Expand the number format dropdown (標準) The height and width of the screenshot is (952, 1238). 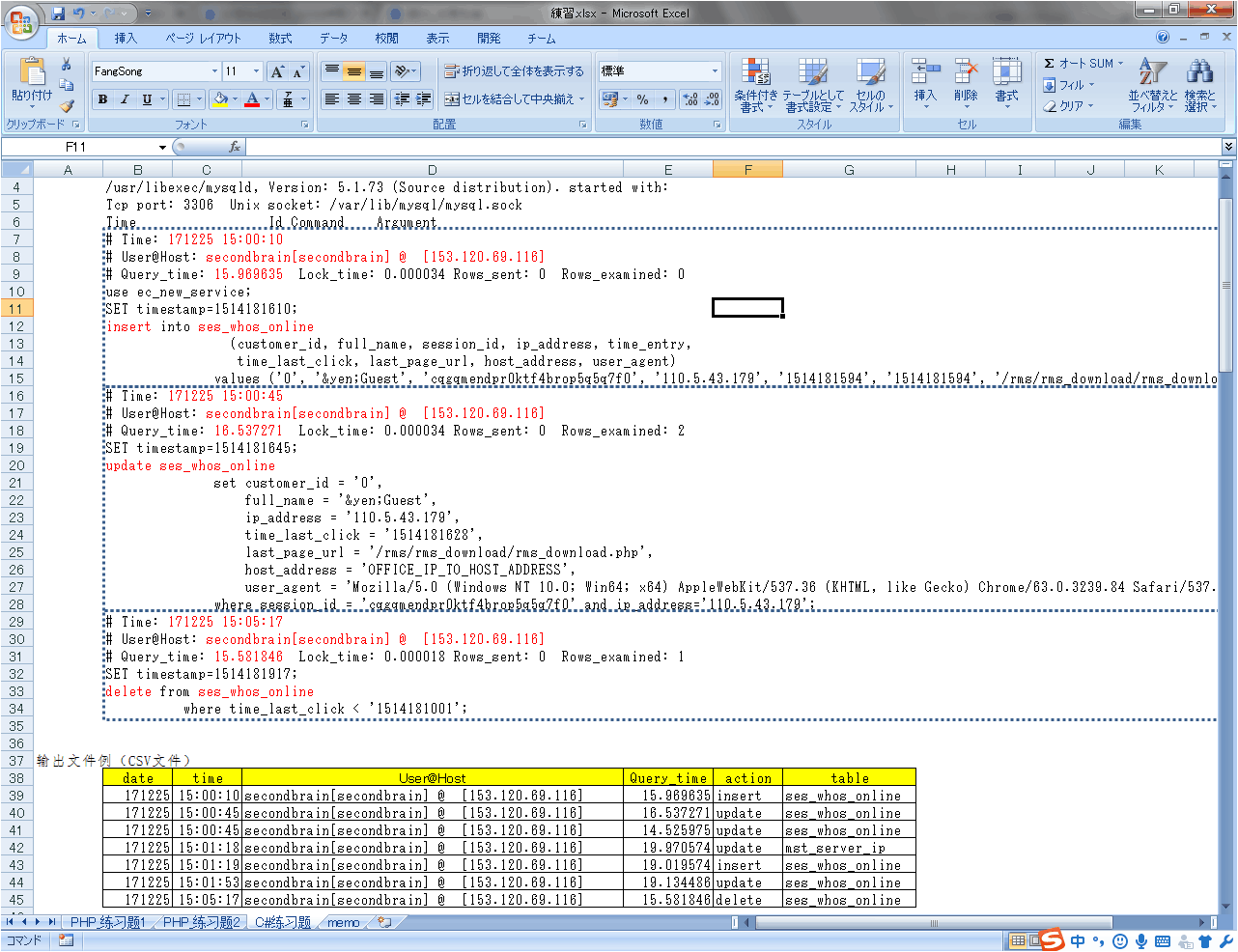coord(715,71)
